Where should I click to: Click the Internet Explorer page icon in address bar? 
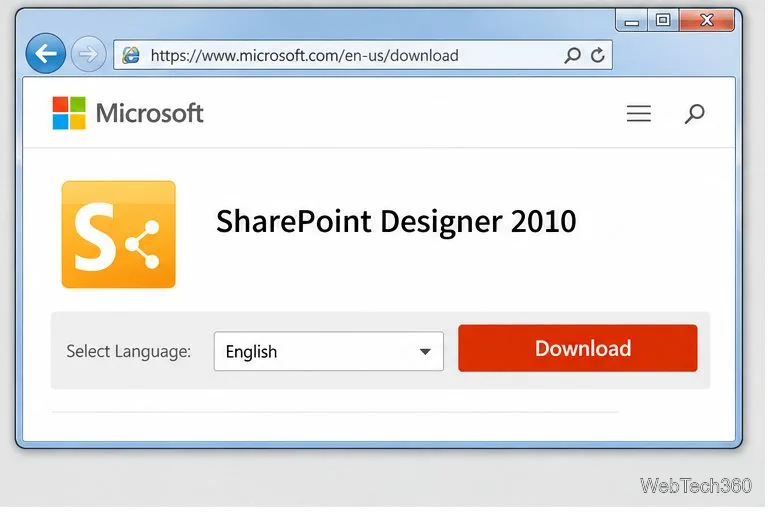click(x=131, y=55)
